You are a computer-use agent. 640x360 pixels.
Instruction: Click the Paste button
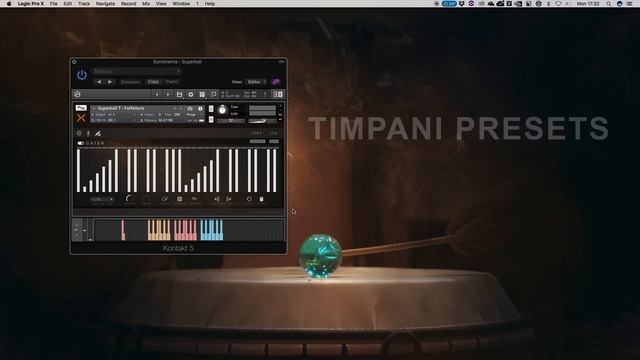tap(172, 82)
